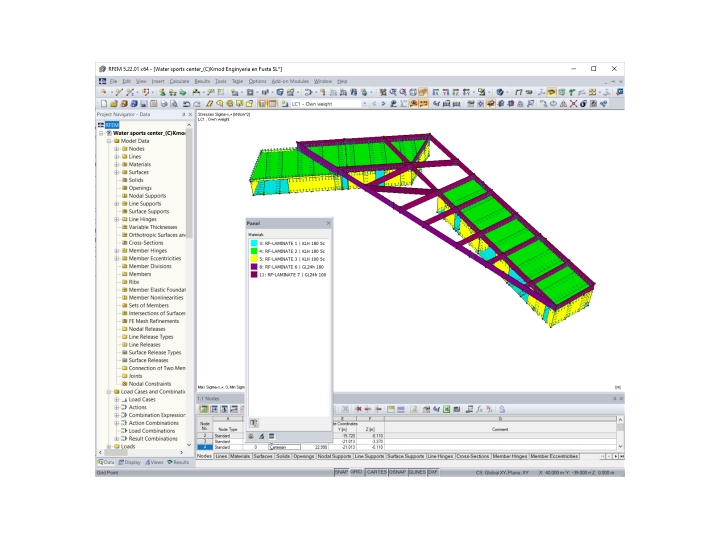Open the File menu
This screenshot has height=540, width=720.
point(113,81)
